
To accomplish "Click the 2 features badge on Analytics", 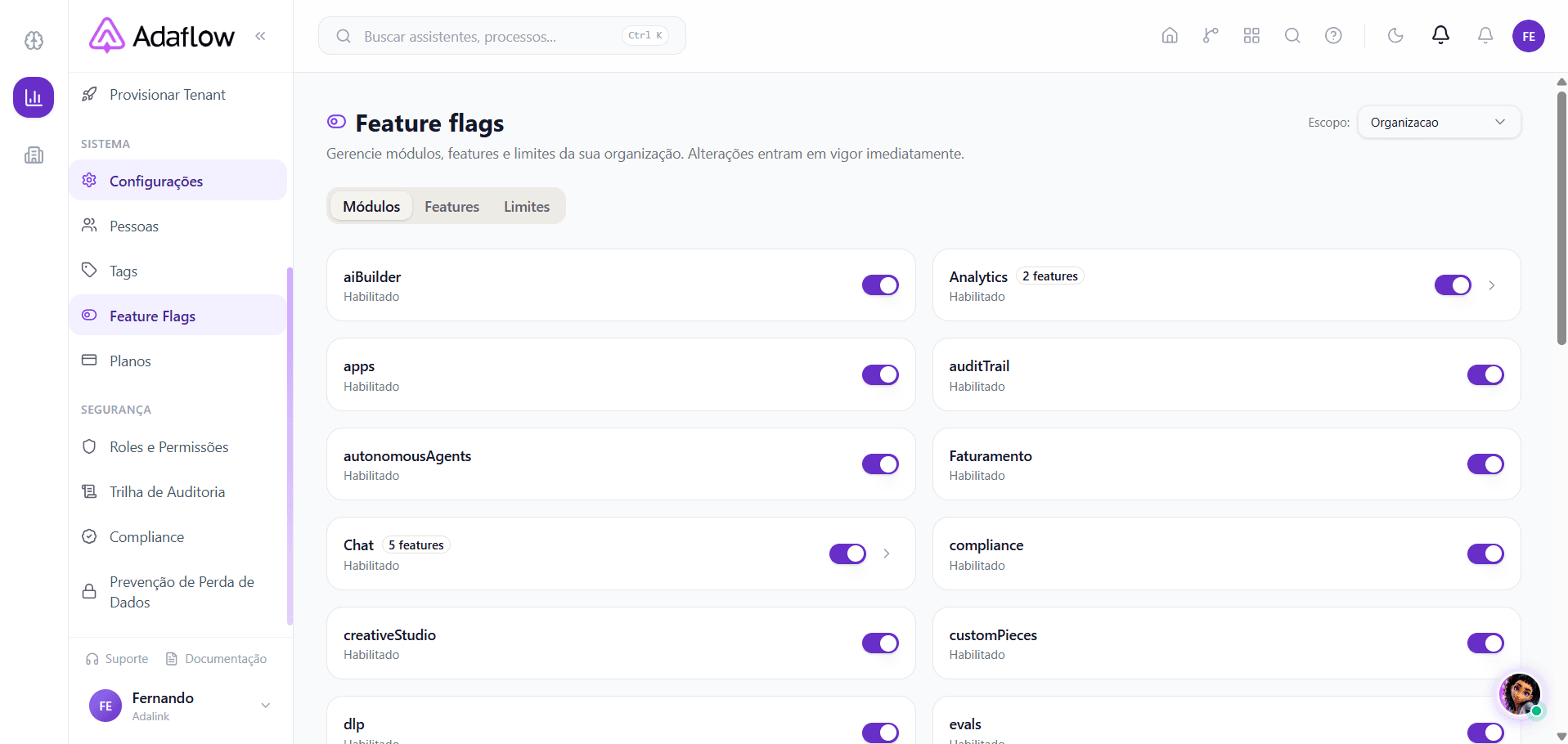I will (x=1049, y=276).
